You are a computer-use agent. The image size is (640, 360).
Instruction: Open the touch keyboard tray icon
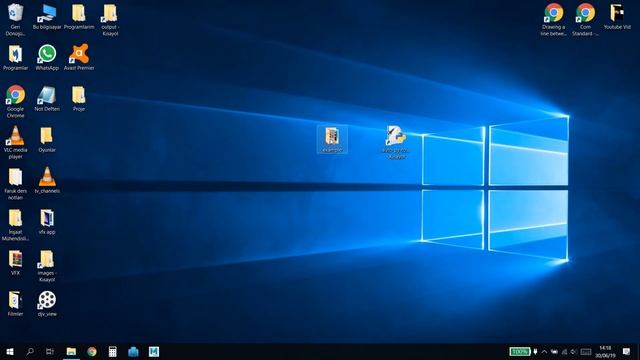pos(586,351)
